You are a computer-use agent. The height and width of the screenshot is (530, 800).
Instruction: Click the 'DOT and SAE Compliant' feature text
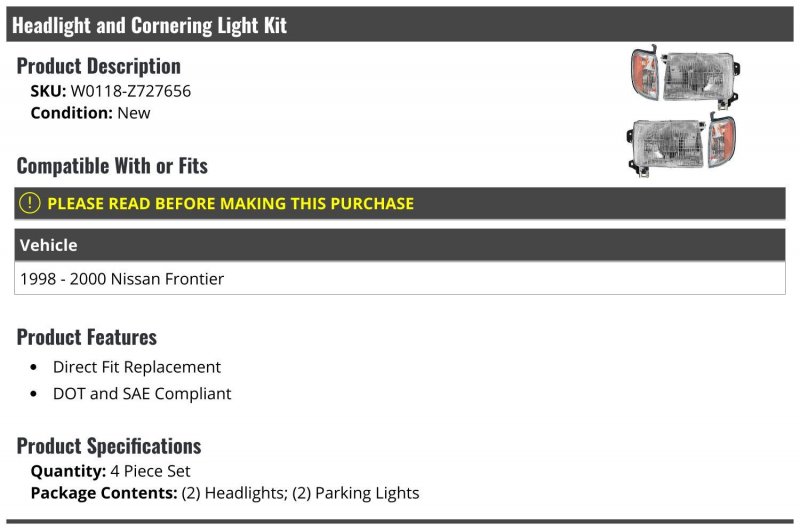tap(142, 394)
